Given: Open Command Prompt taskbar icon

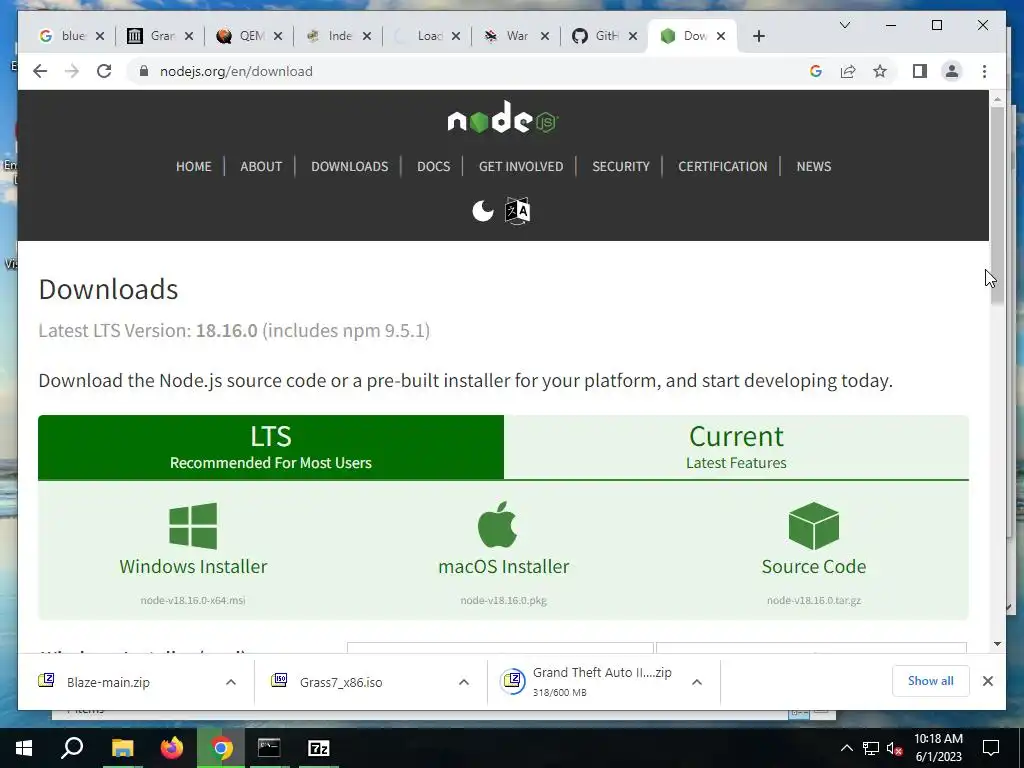Looking at the screenshot, I should pyautogui.click(x=269, y=748).
